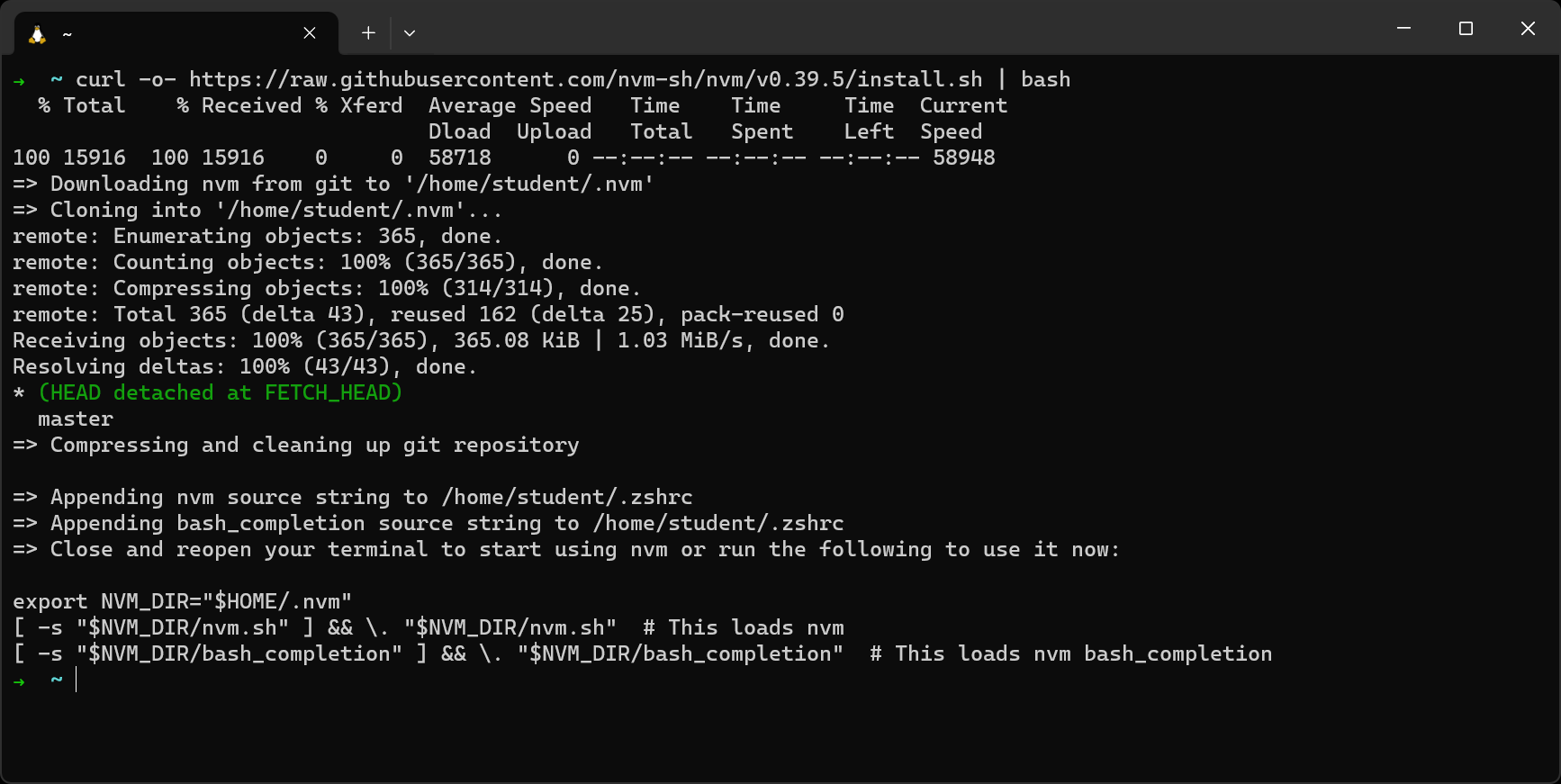Minimize the terminal window
This screenshot has width=1561, height=784.
point(1403,29)
